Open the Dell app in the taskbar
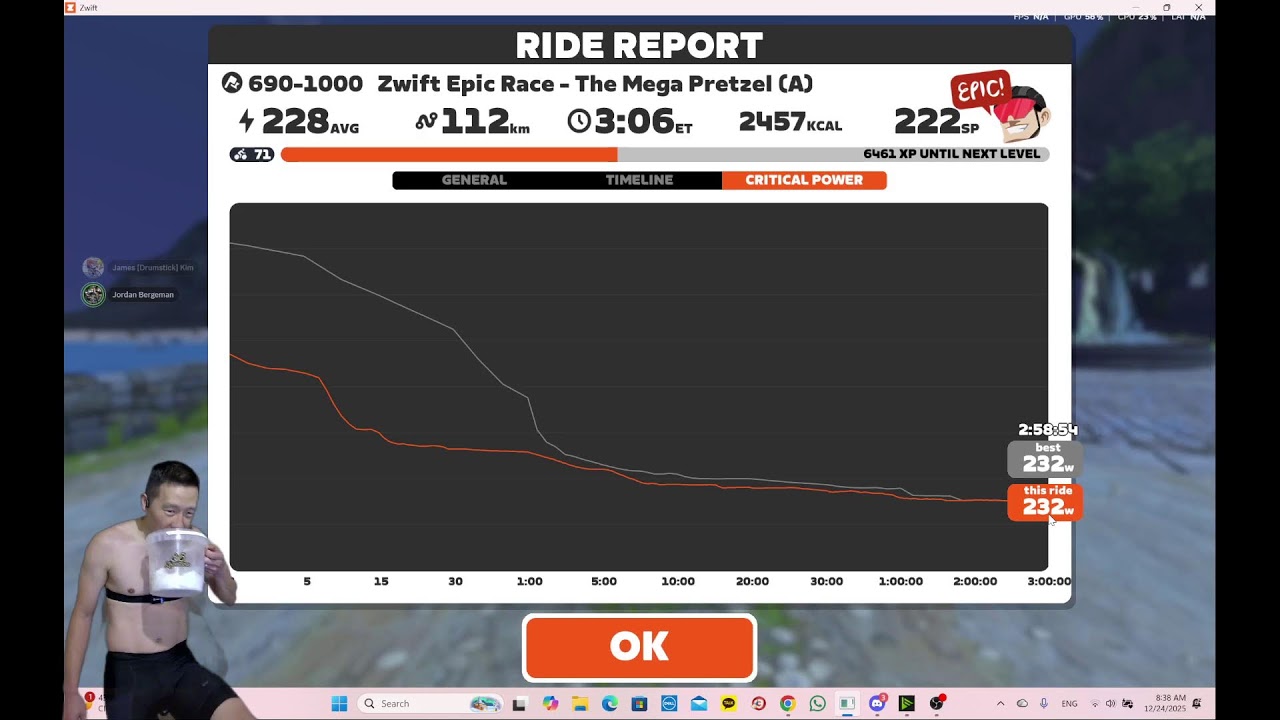The height and width of the screenshot is (720, 1280). (x=669, y=704)
